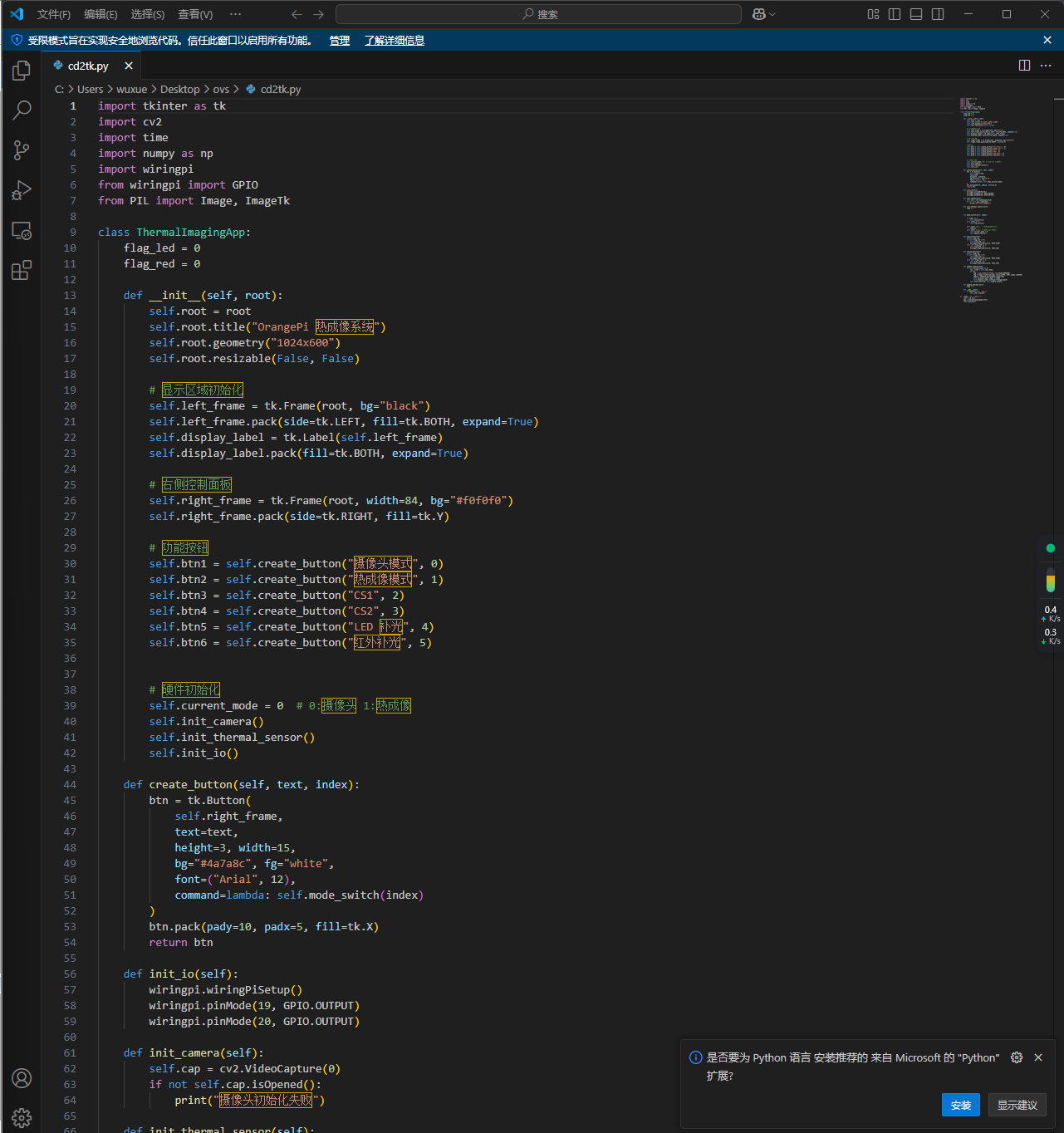Open the Explorer view in activity bar

click(x=22, y=71)
